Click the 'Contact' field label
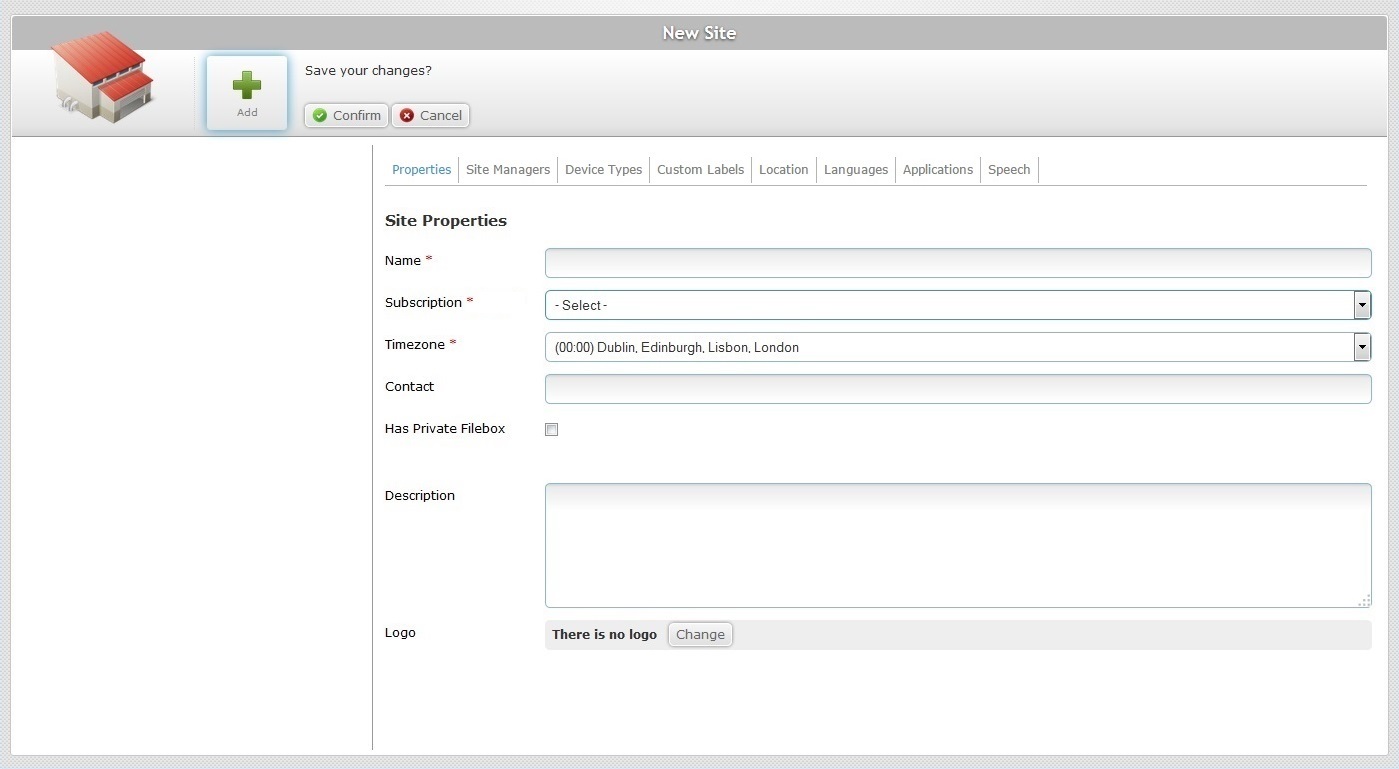 pyautogui.click(x=409, y=387)
